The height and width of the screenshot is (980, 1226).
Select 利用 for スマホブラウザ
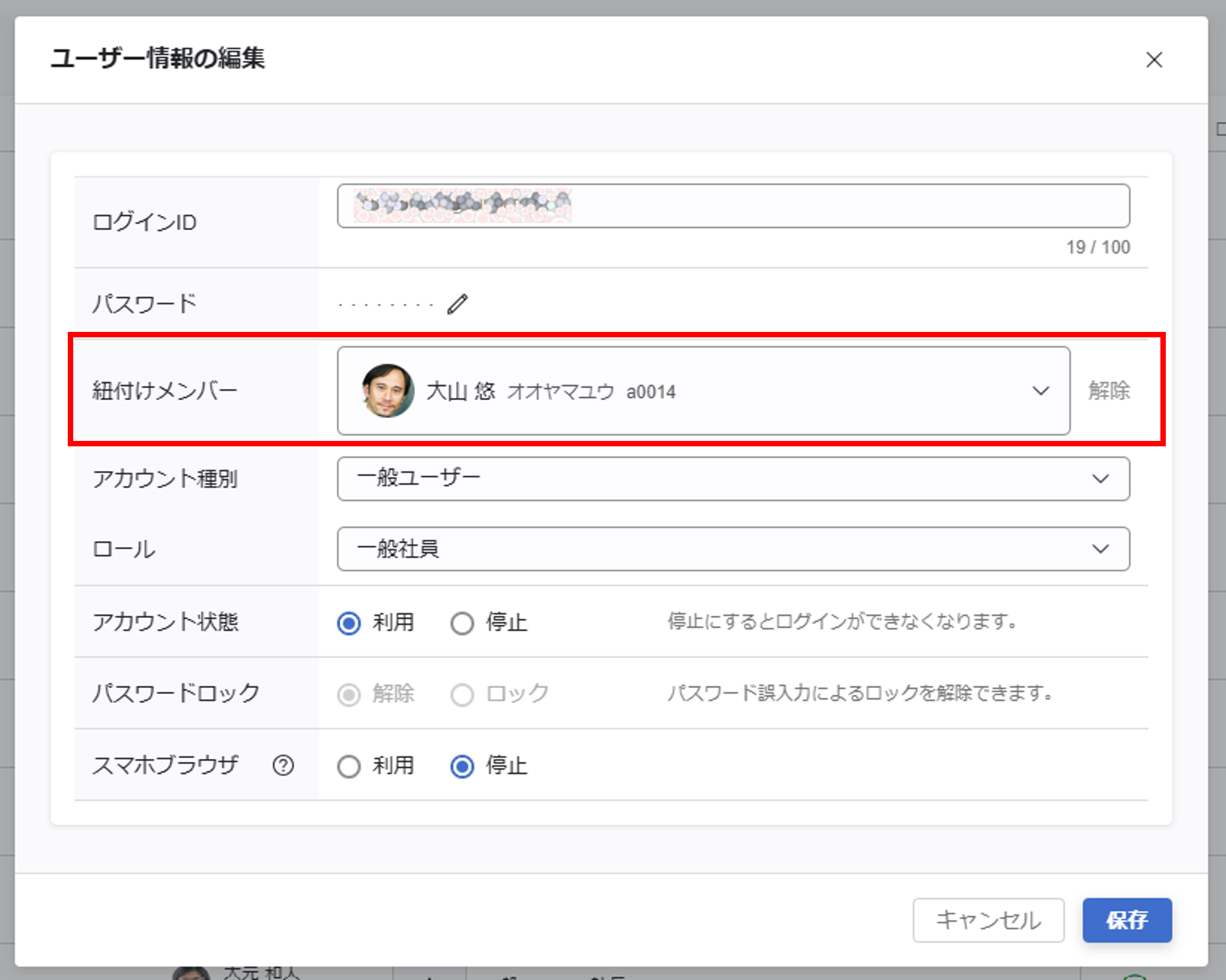349,766
